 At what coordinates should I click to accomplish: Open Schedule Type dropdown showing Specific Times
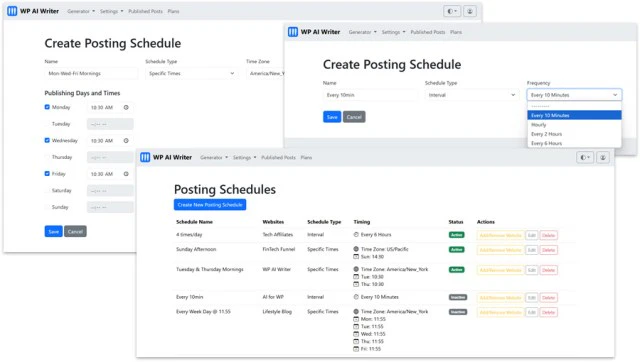[192, 73]
